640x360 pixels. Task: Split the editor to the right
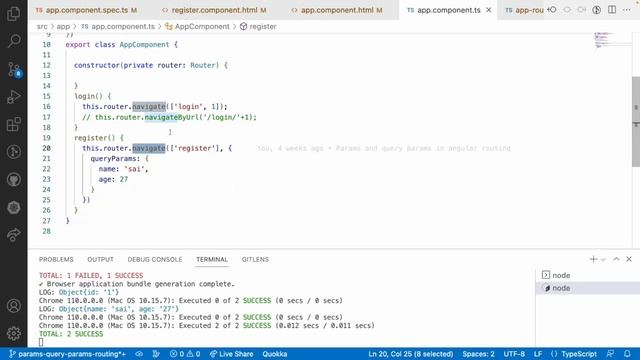point(611,10)
